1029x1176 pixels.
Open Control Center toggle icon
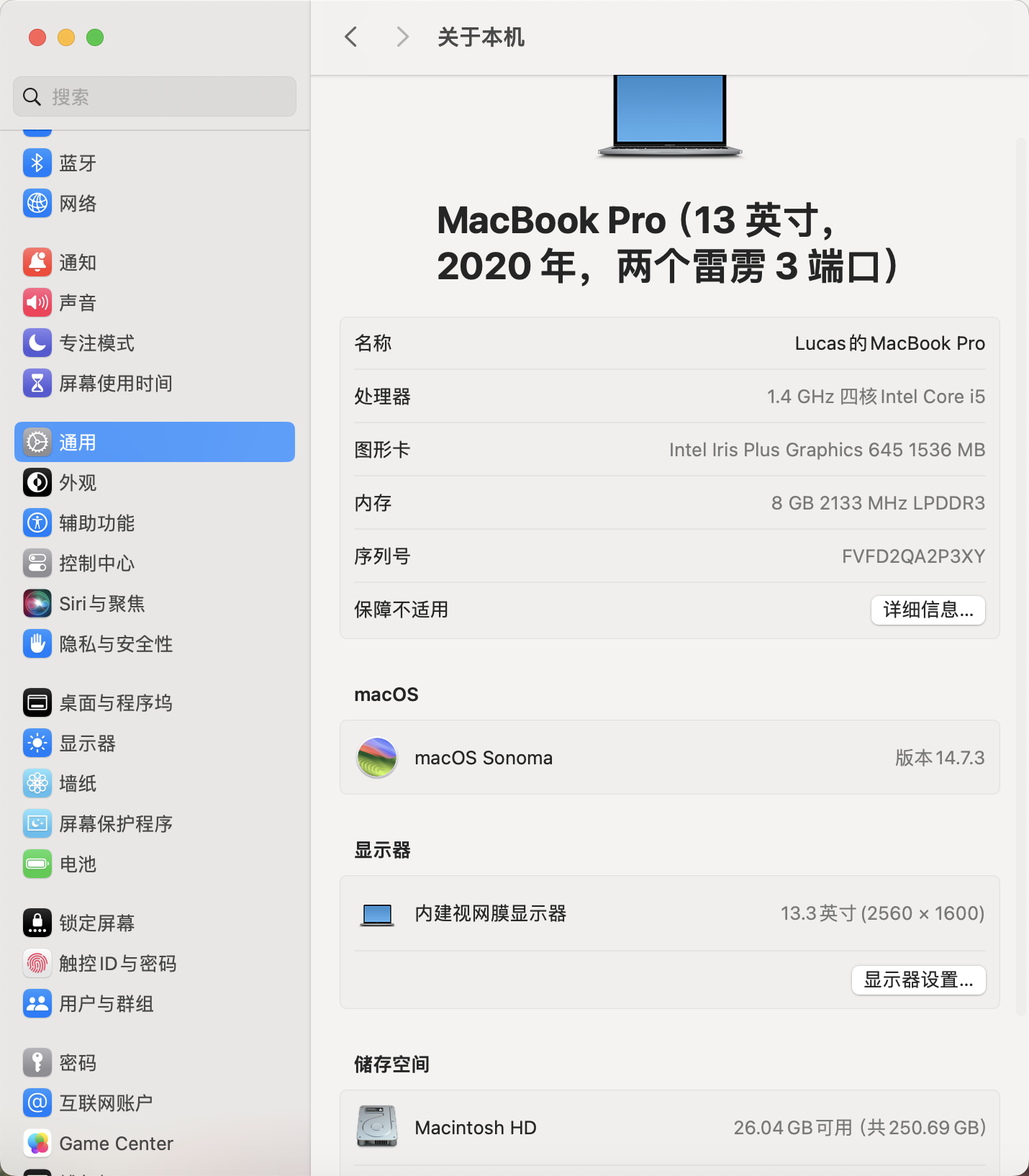pos(37,563)
